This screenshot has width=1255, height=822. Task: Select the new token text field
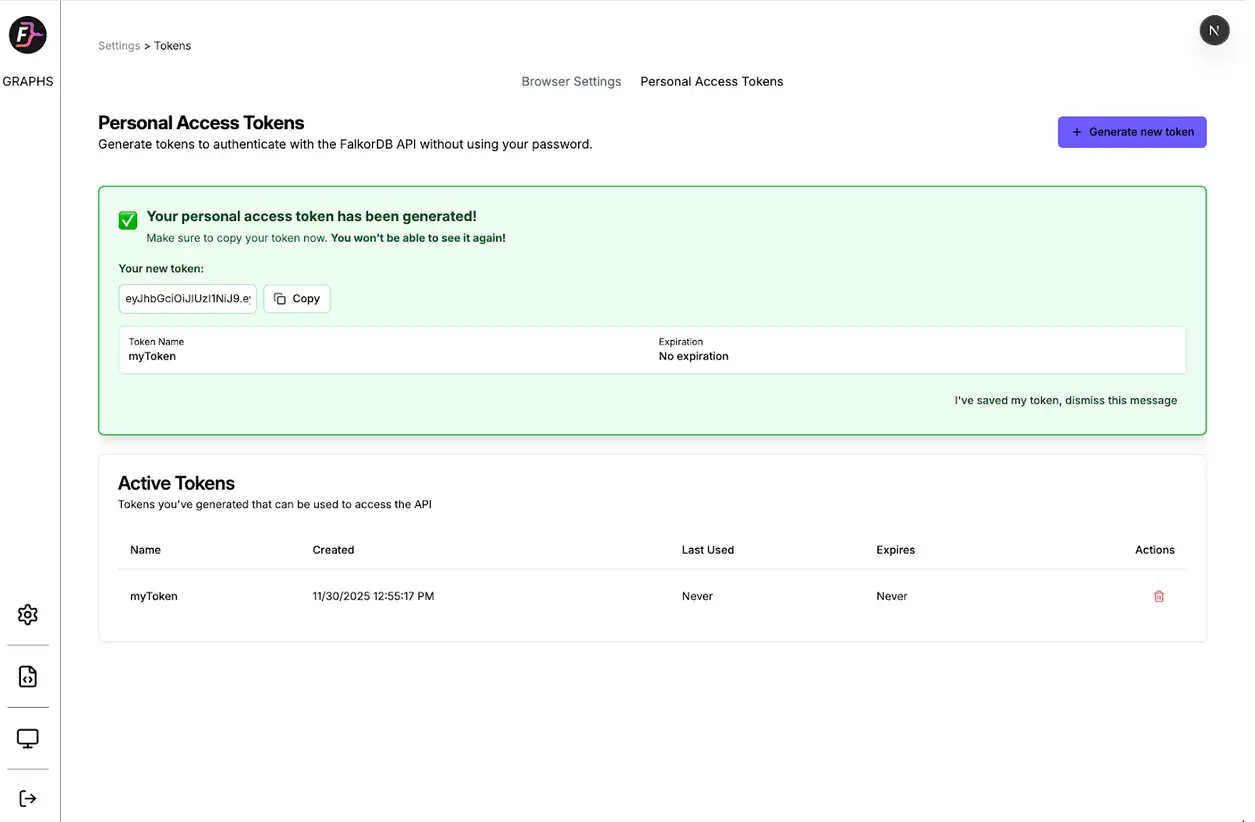[x=187, y=298]
